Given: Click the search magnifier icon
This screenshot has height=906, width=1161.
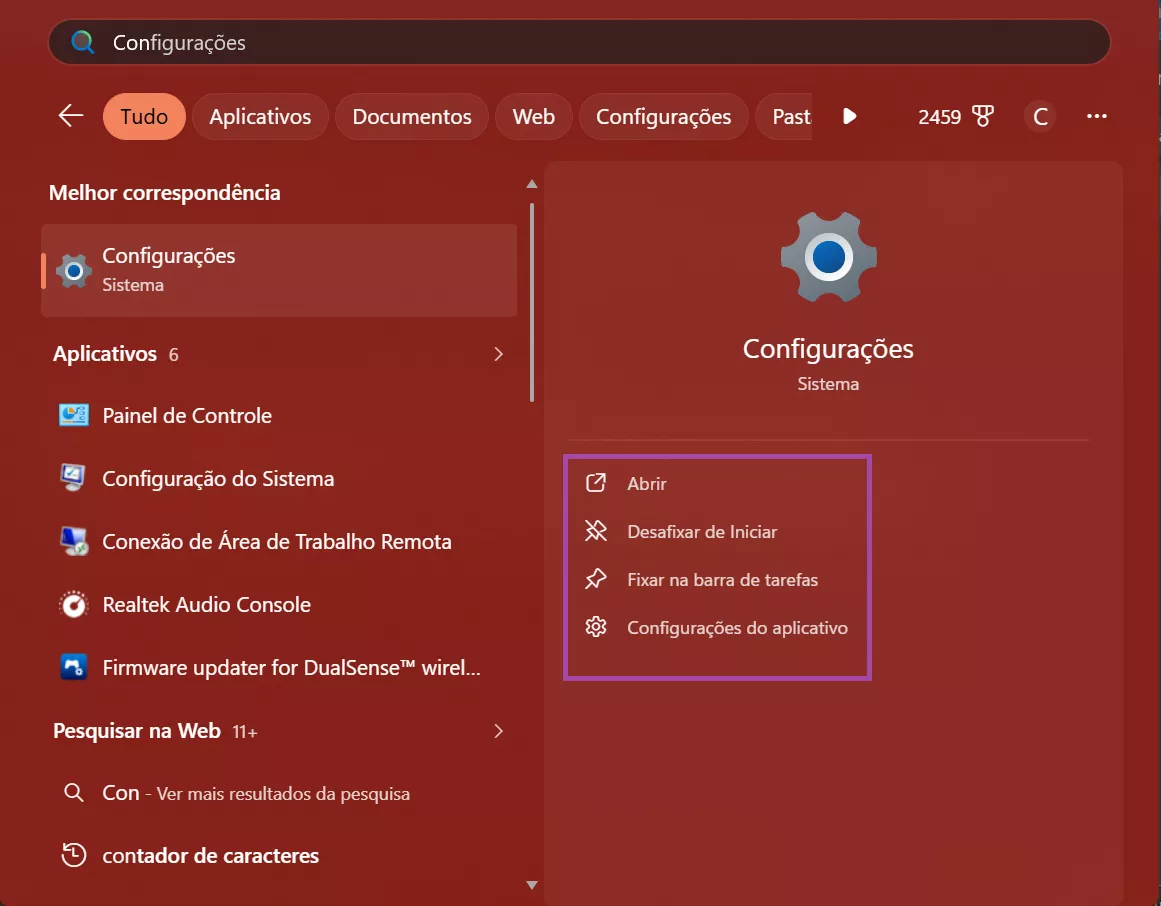Looking at the screenshot, I should point(81,42).
